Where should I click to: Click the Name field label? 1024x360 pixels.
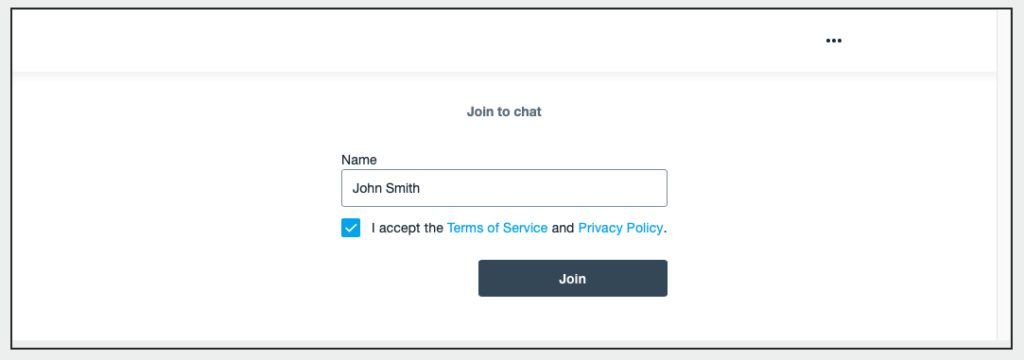[x=359, y=159]
